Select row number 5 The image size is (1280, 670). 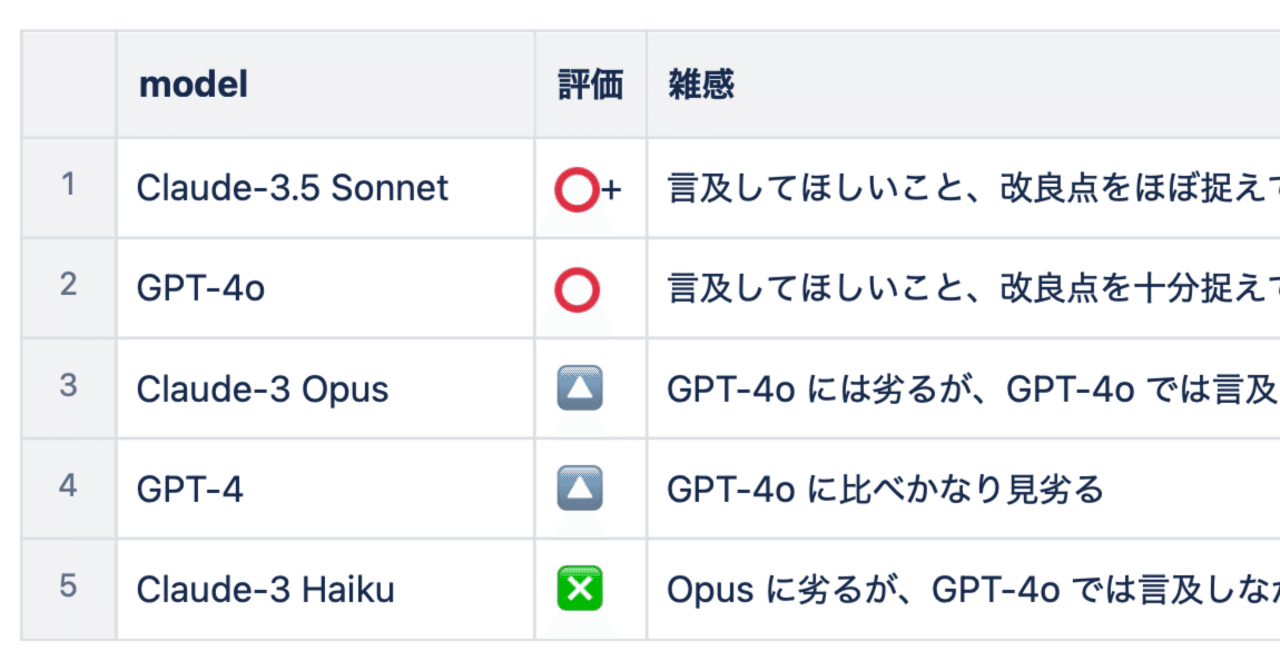tap(68, 588)
